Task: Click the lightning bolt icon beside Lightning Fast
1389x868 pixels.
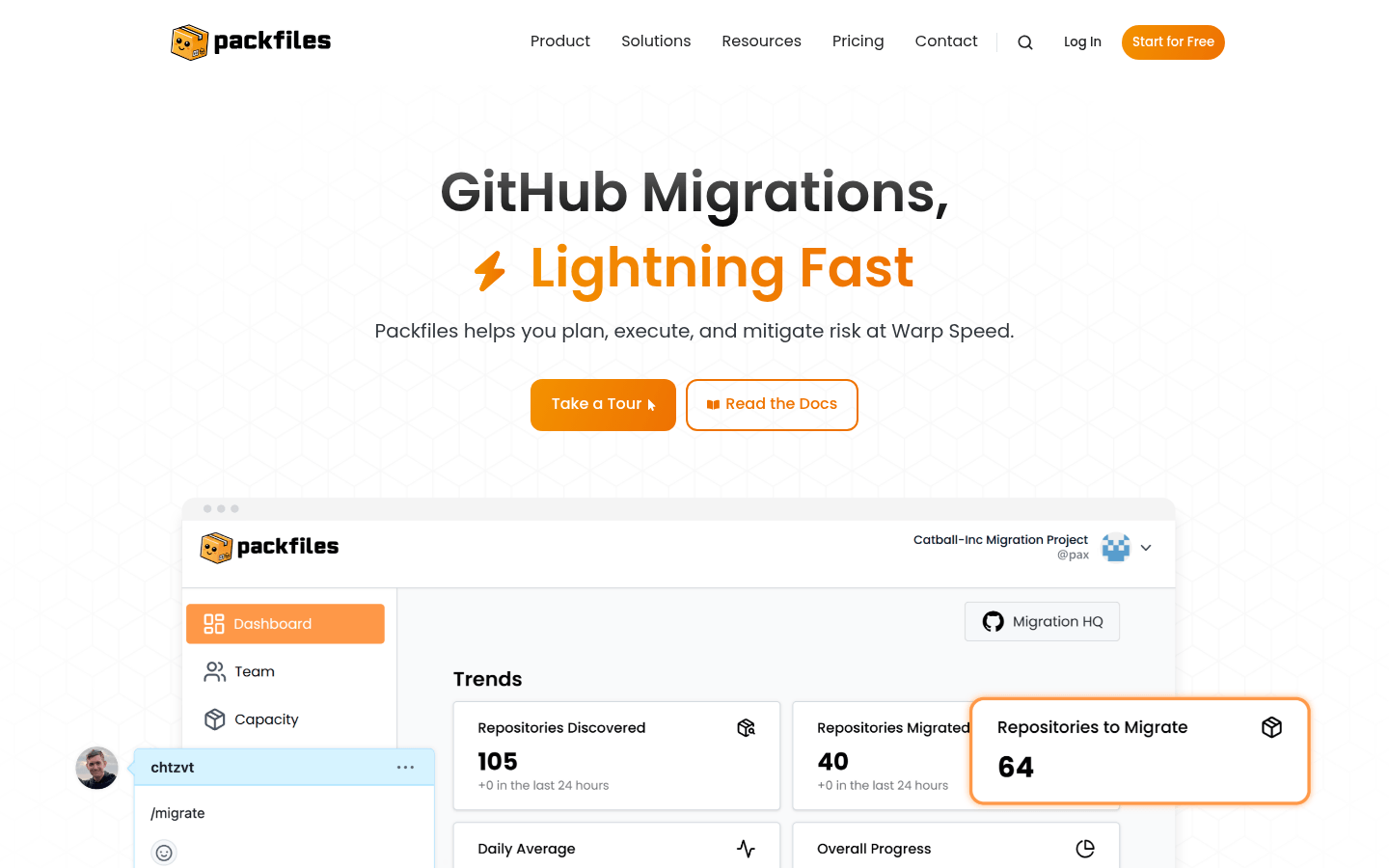Action: click(490, 270)
